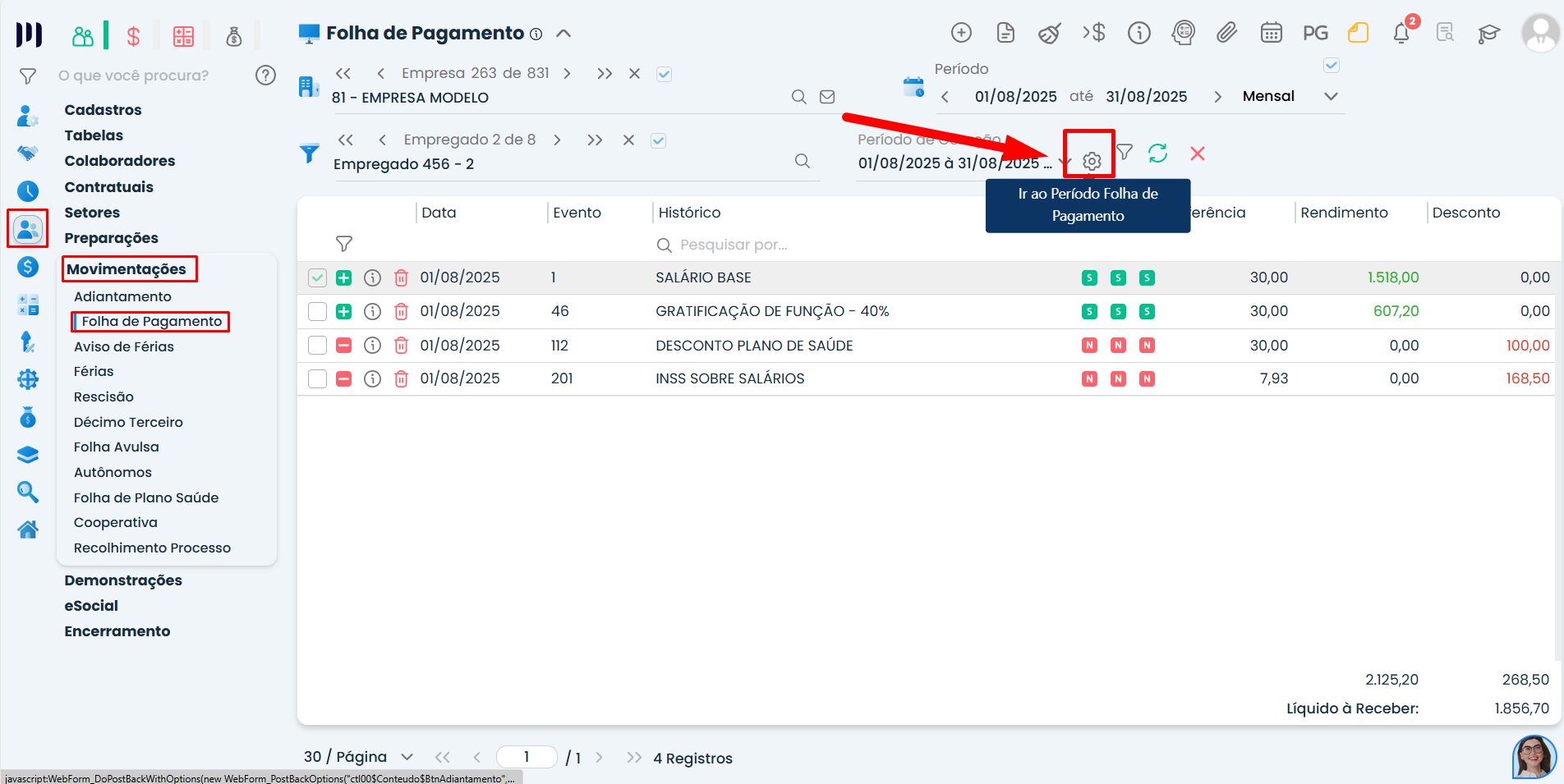The image size is (1564, 784).
Task: Click Encerramento in the left sidebar
Action: tap(117, 630)
